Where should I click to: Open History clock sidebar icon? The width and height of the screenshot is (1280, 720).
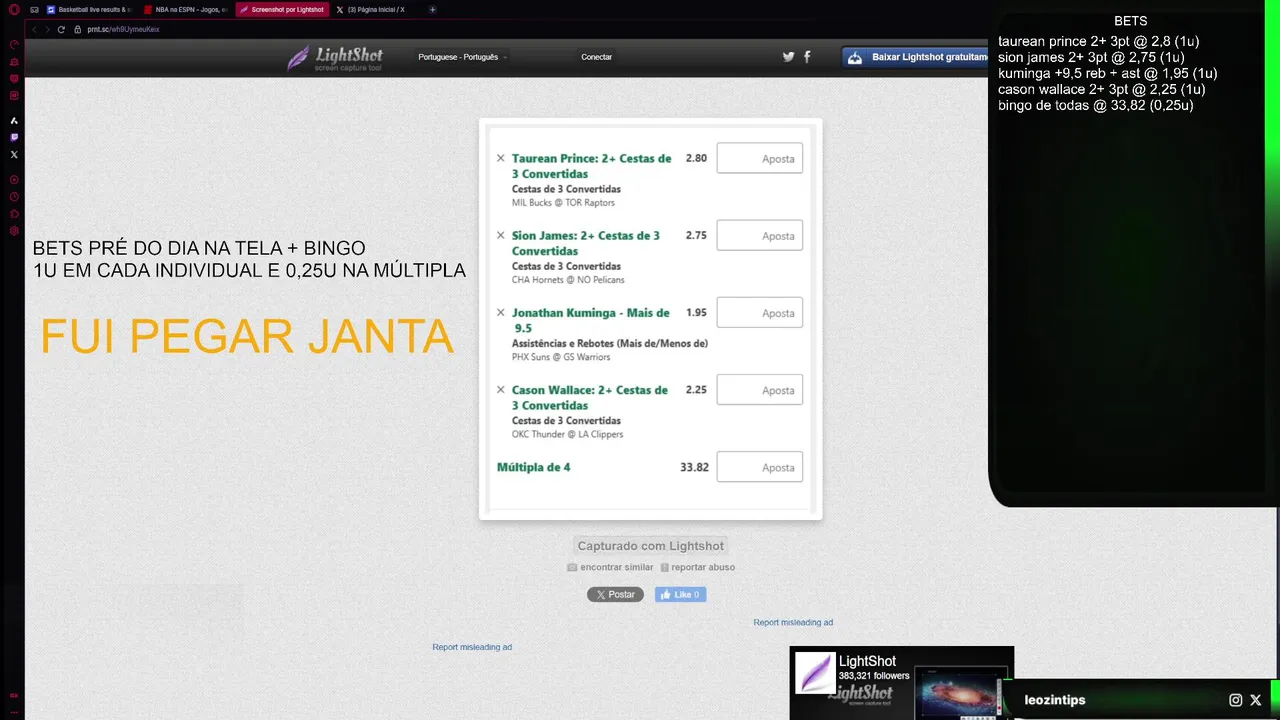click(x=14, y=197)
